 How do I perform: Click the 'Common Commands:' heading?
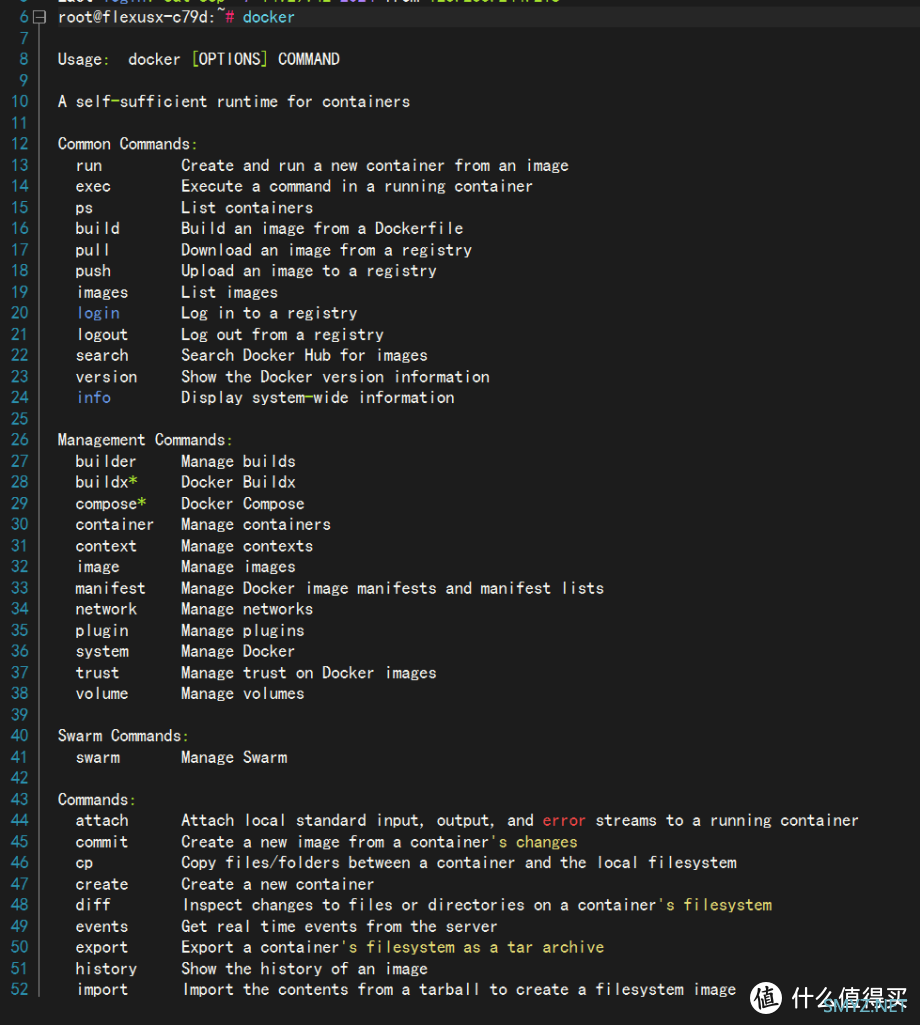click(x=128, y=144)
